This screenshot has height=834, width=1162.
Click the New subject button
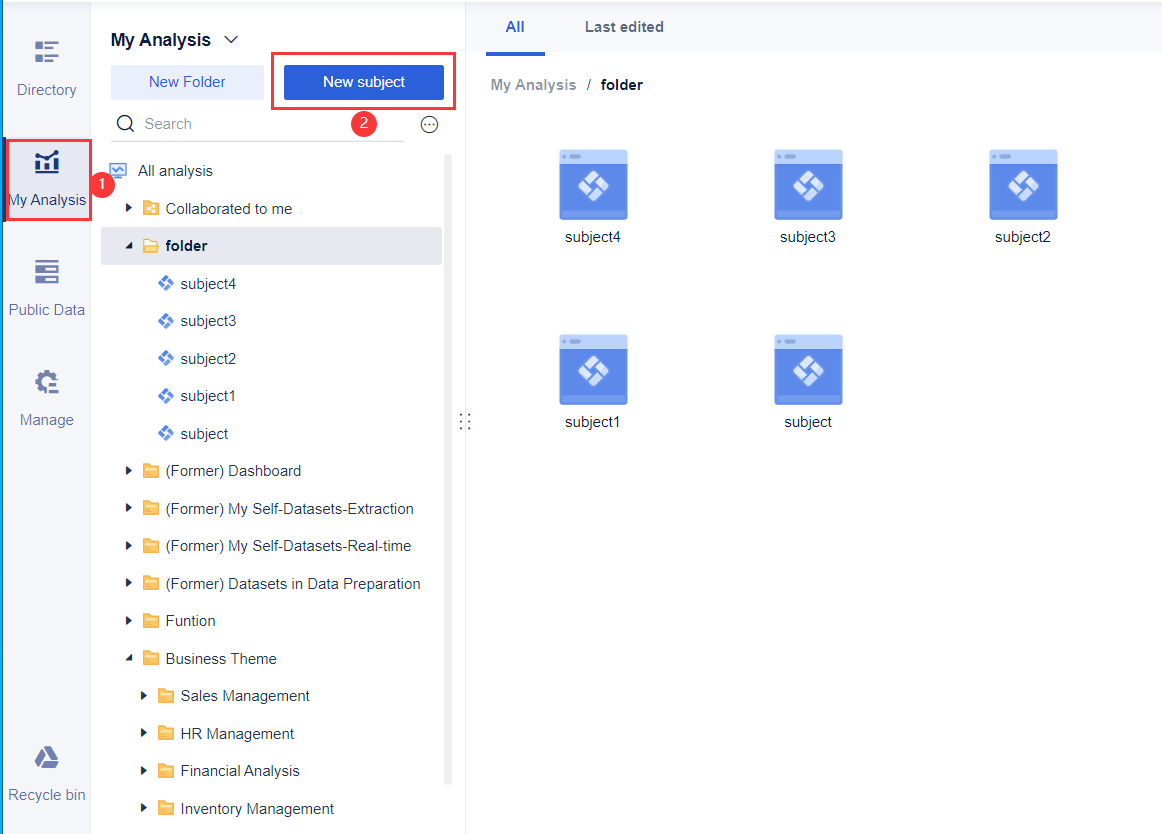coord(363,82)
